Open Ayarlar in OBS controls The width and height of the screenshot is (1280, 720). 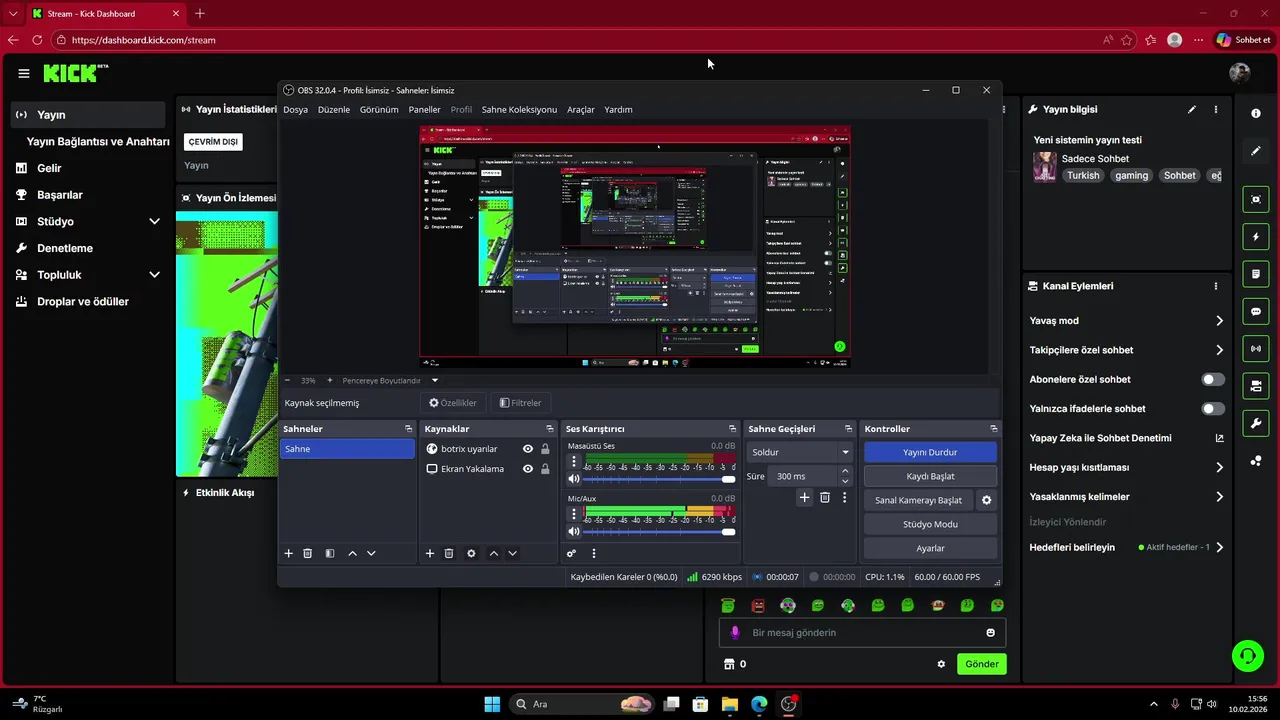pyautogui.click(x=930, y=548)
